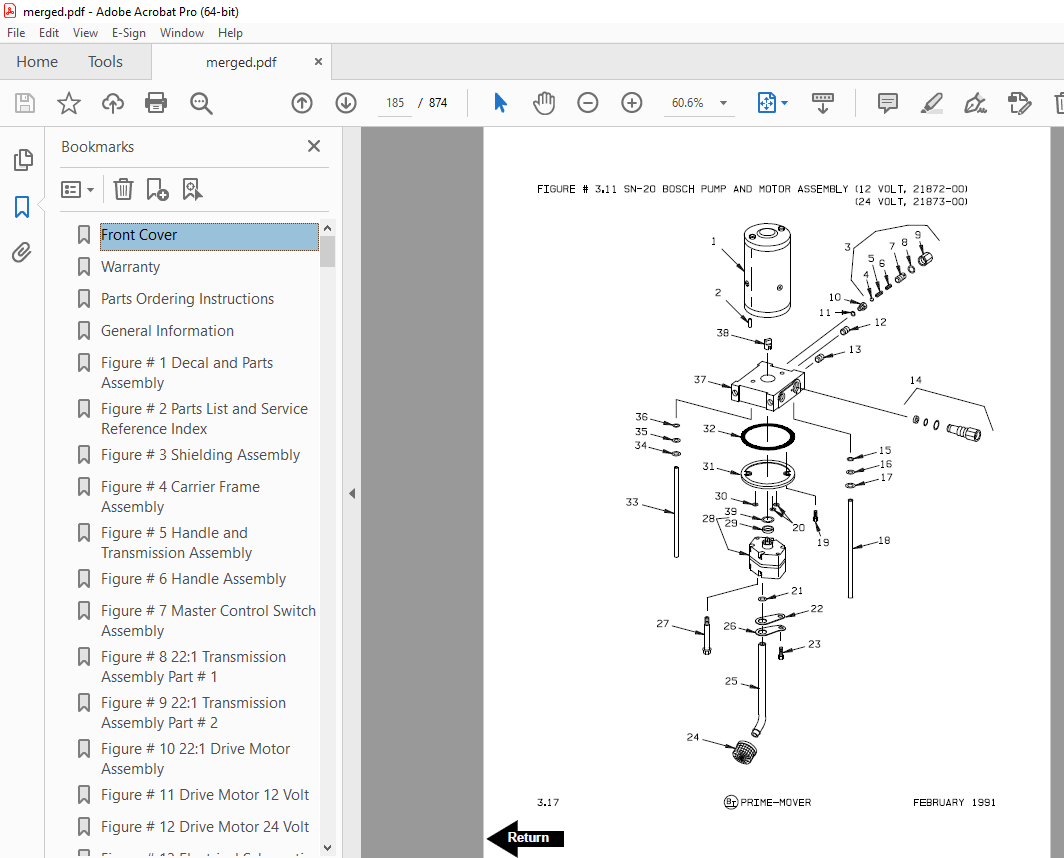Activate the Hand pan tool
This screenshot has width=1064, height=858.
tap(544, 103)
